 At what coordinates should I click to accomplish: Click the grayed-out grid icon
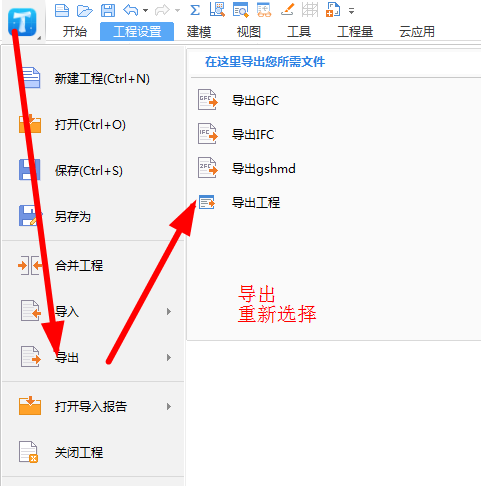pos(310,10)
